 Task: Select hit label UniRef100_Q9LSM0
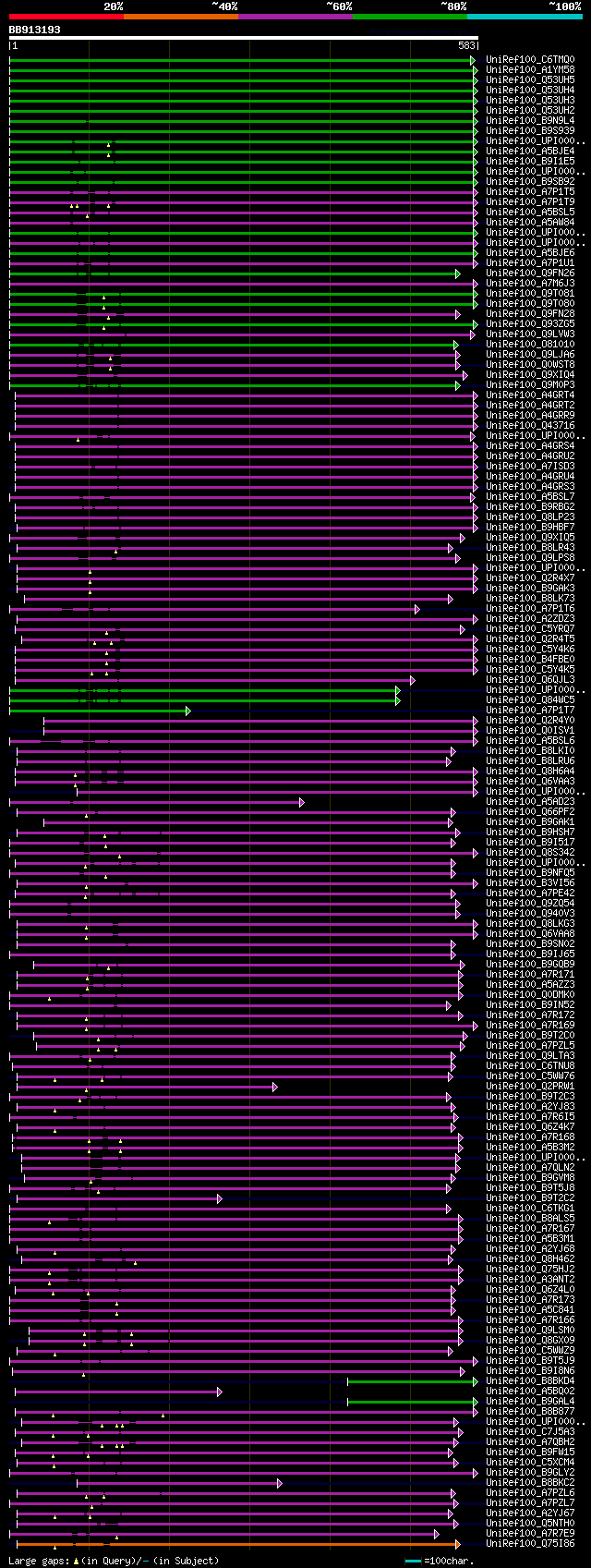tap(530, 1331)
